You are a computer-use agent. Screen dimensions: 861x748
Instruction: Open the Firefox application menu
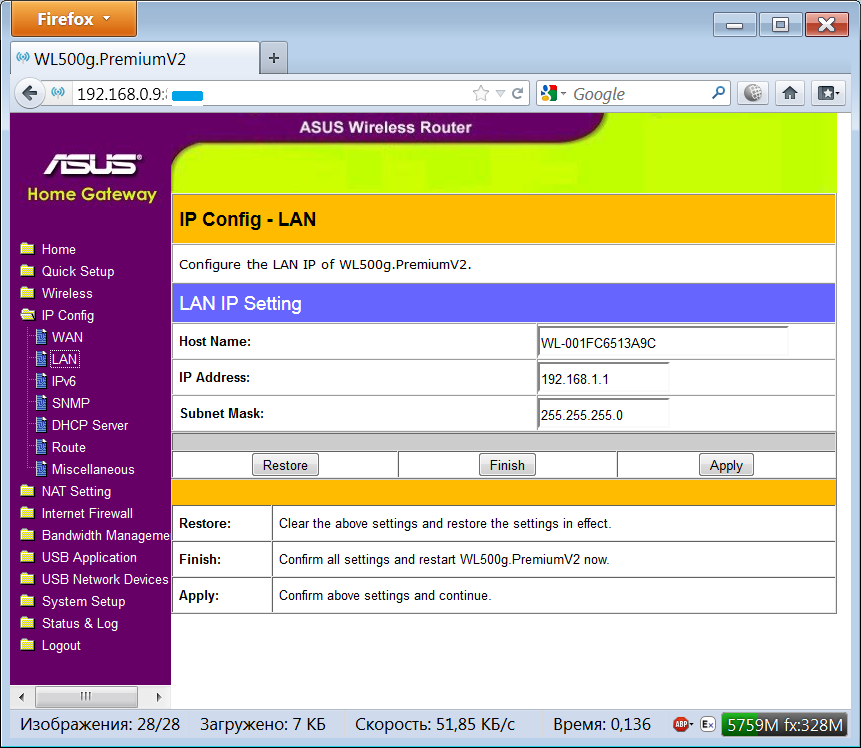point(74,19)
